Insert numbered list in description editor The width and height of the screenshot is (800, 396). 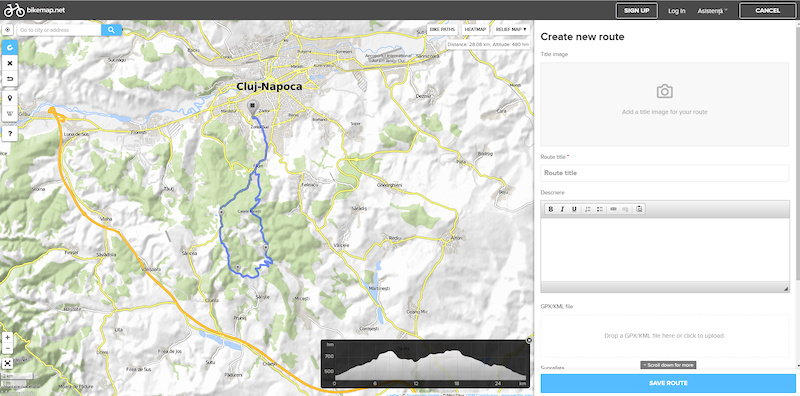coord(588,209)
